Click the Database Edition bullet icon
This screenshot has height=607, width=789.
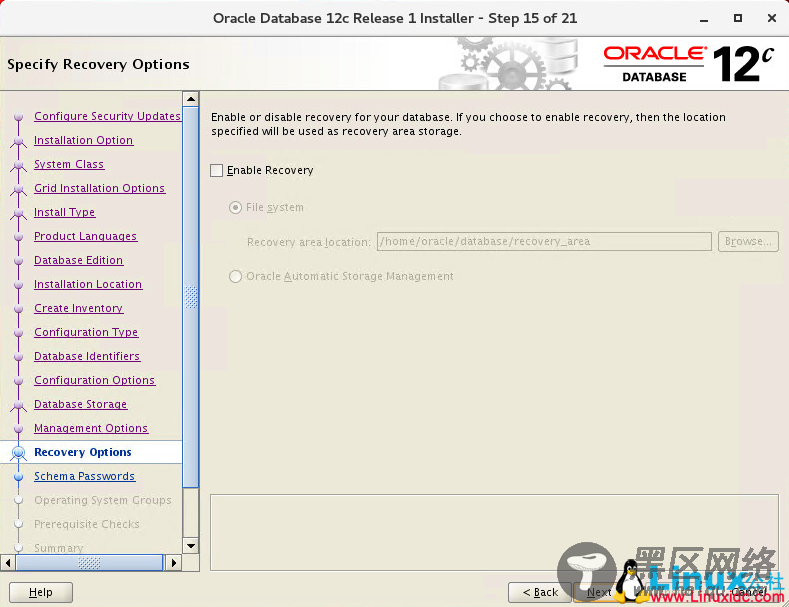(19, 261)
